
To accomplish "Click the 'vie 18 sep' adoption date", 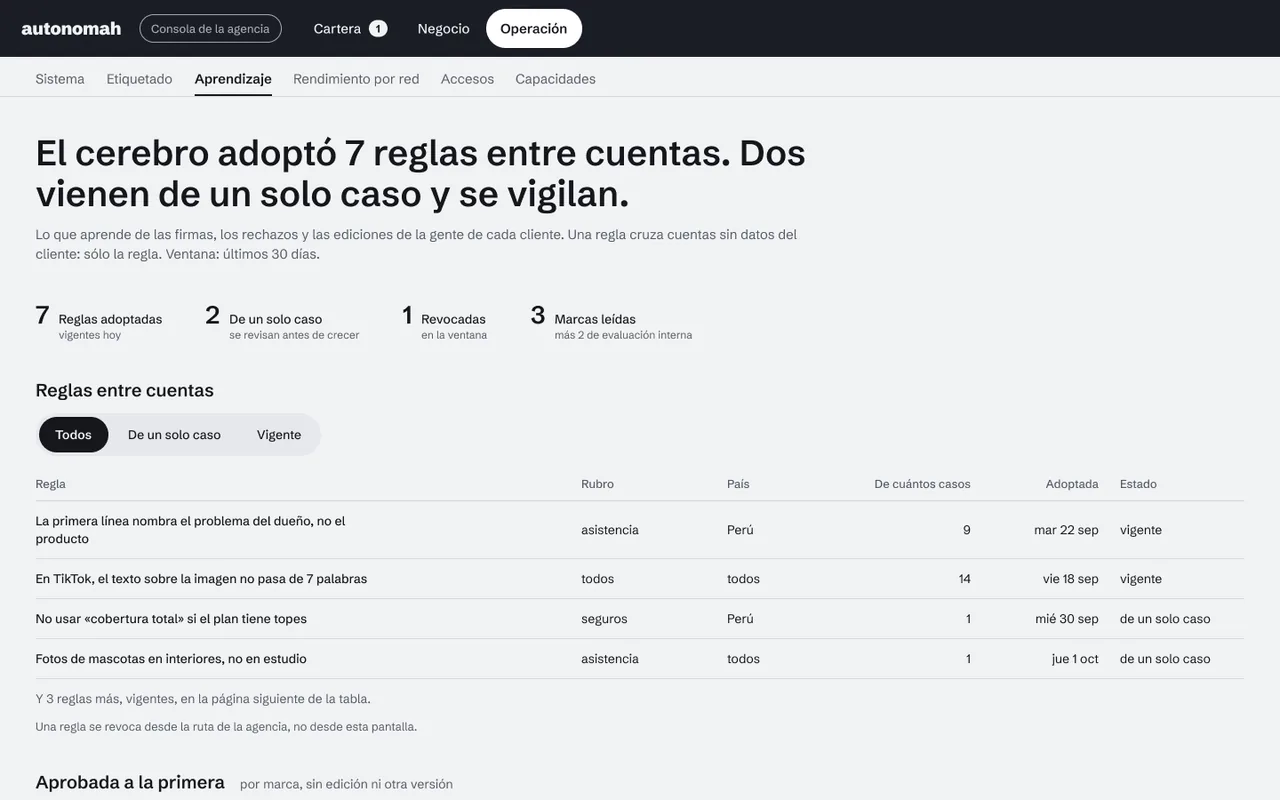I will click(1070, 579).
